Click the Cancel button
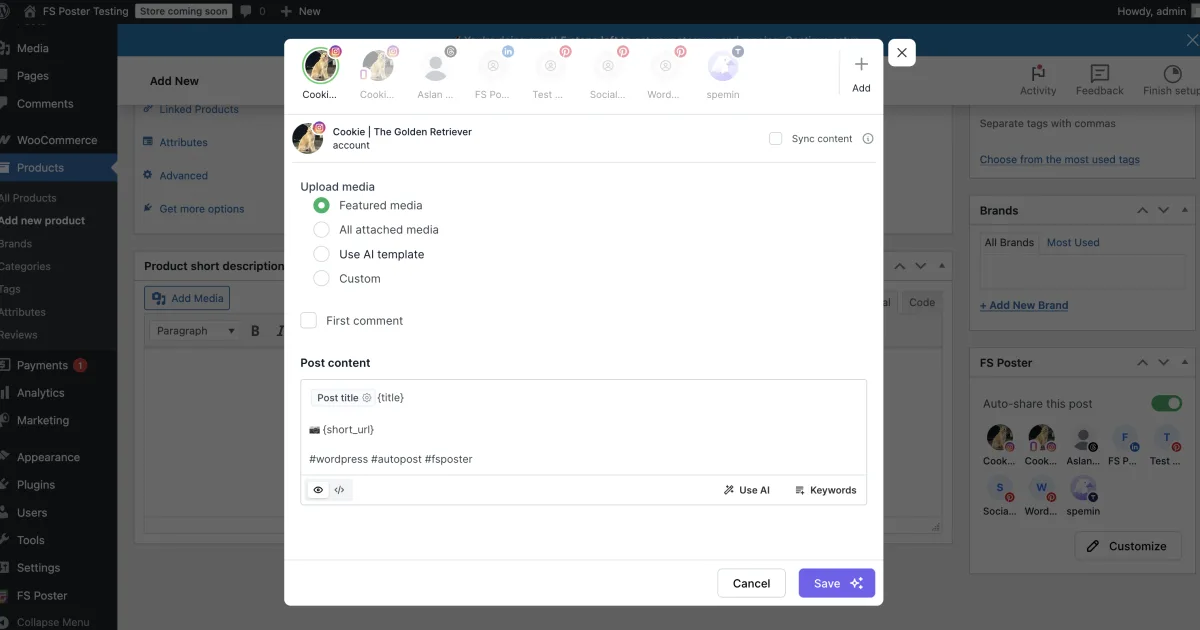This screenshot has height=630, width=1200. pyautogui.click(x=752, y=583)
